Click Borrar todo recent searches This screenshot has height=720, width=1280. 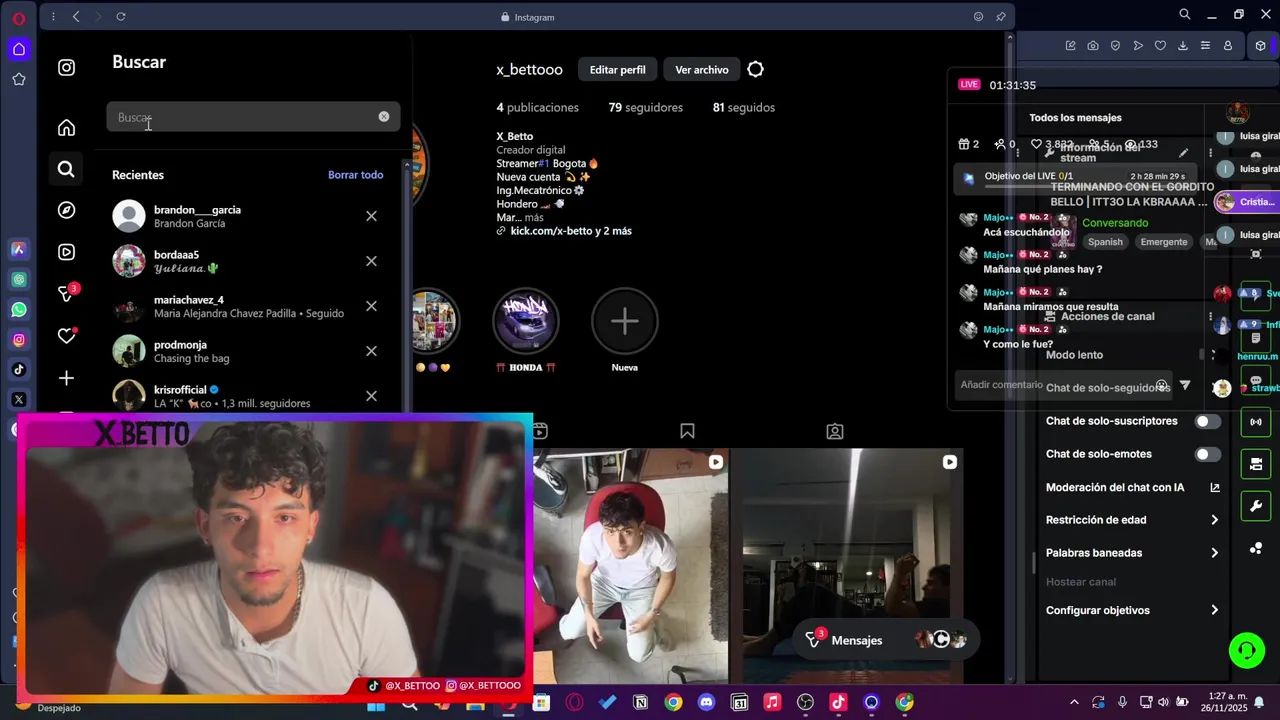click(x=355, y=175)
